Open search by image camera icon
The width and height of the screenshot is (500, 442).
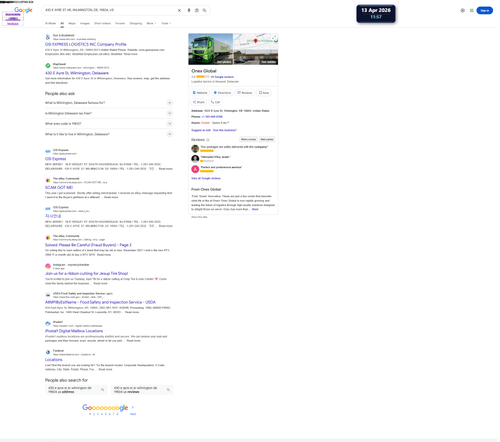(x=197, y=10)
